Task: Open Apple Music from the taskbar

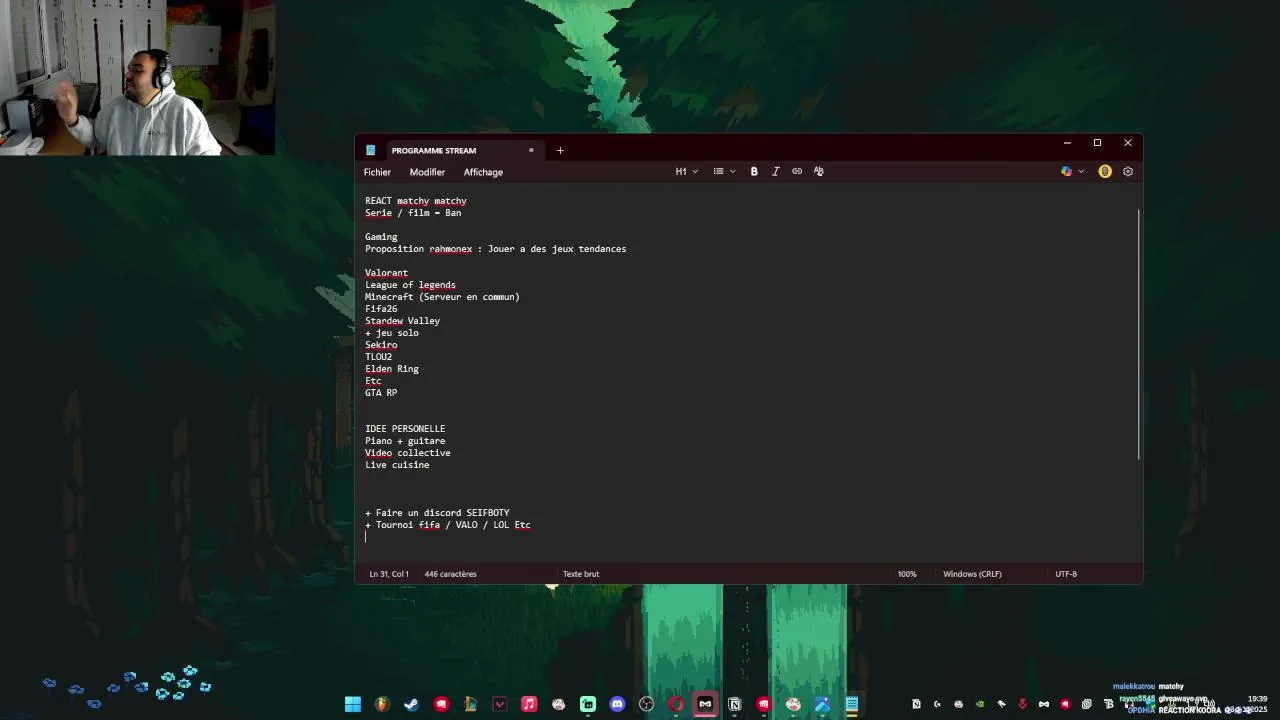Action: pyautogui.click(x=529, y=704)
